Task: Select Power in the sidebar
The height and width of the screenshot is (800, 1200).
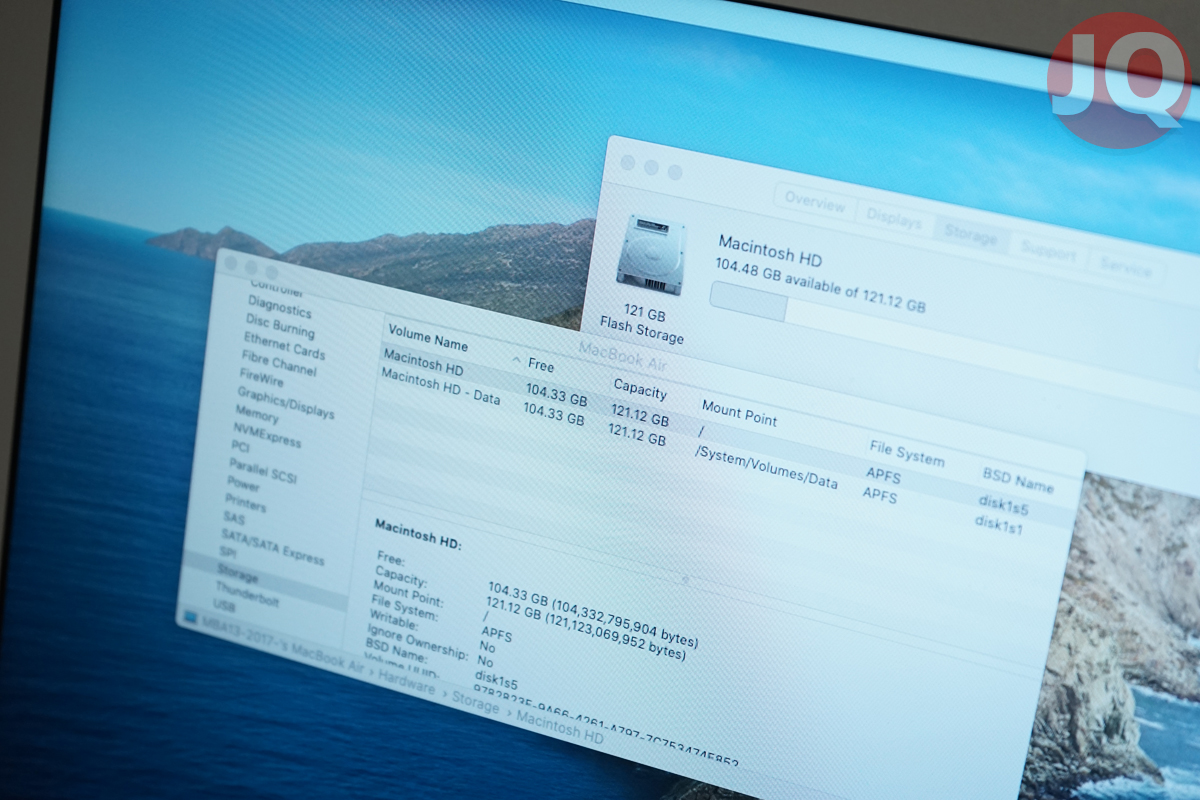Action: point(243,484)
